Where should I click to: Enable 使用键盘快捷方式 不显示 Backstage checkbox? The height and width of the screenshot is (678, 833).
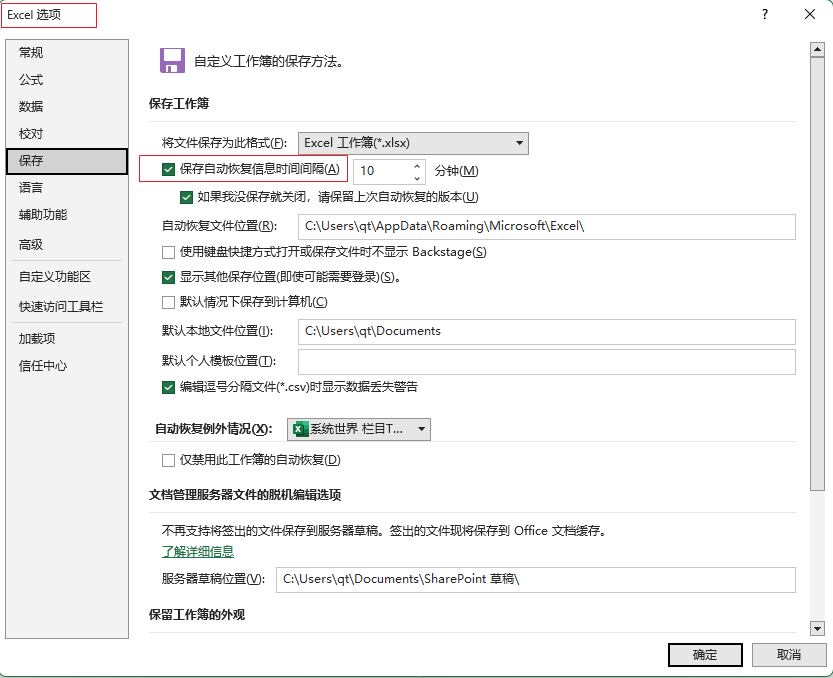pyautogui.click(x=168, y=252)
